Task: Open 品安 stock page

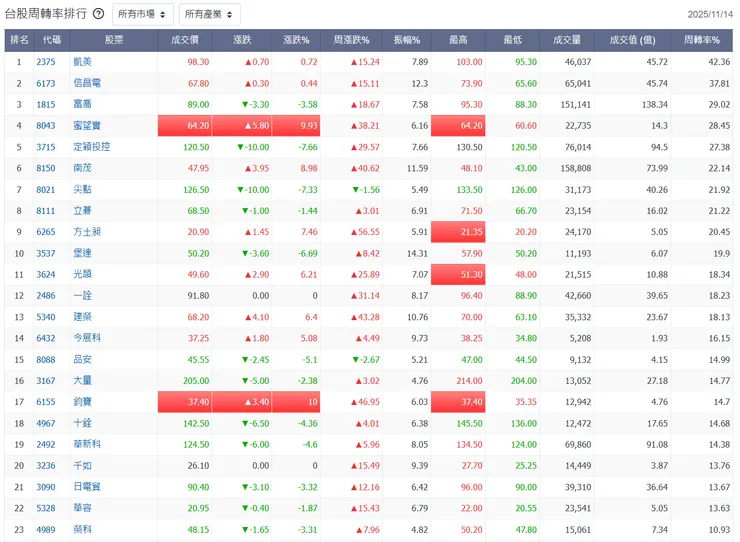Action: tap(83, 359)
